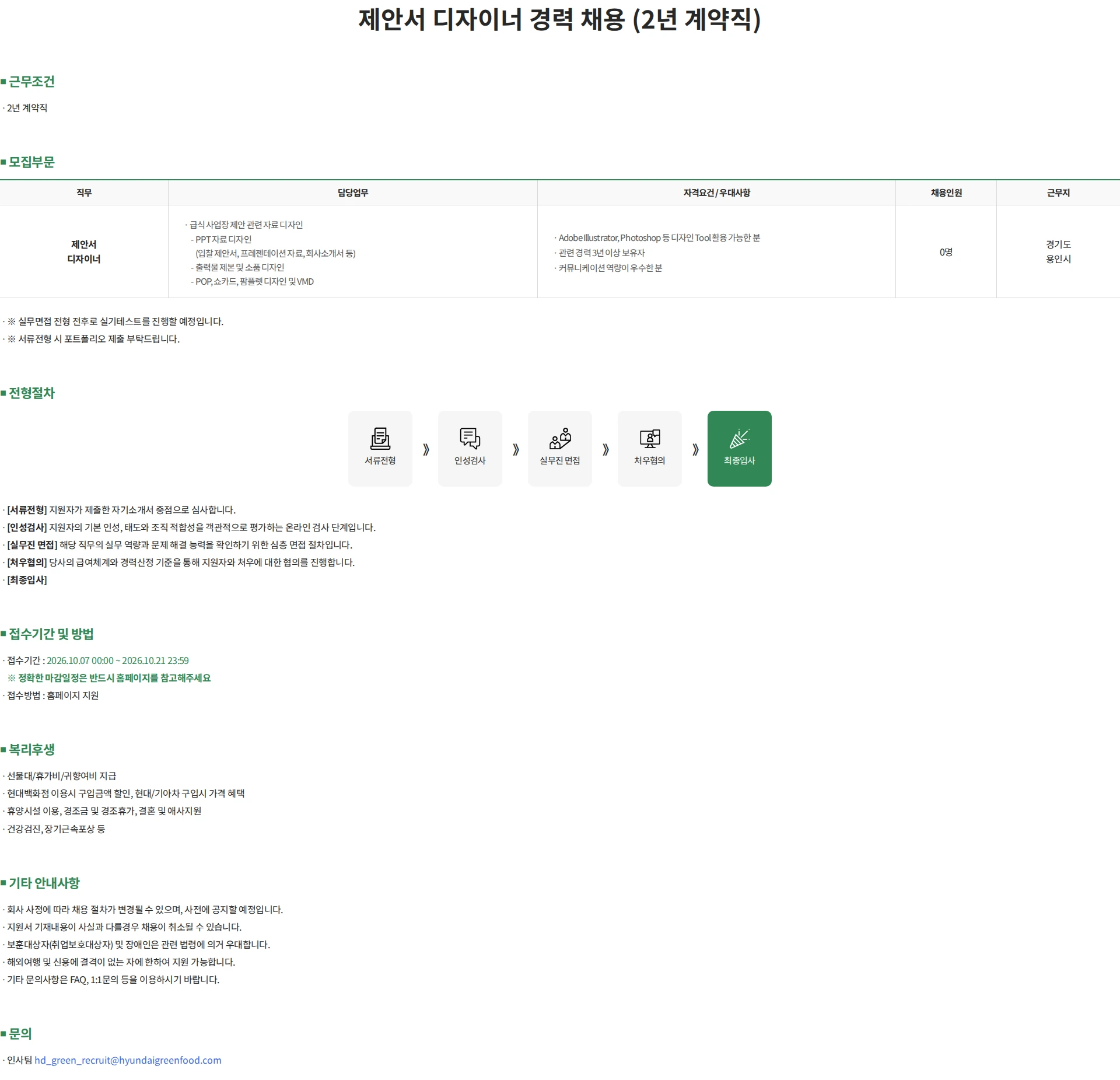Click the 근무지 column header
The height and width of the screenshot is (1080, 1120).
coord(1058,193)
